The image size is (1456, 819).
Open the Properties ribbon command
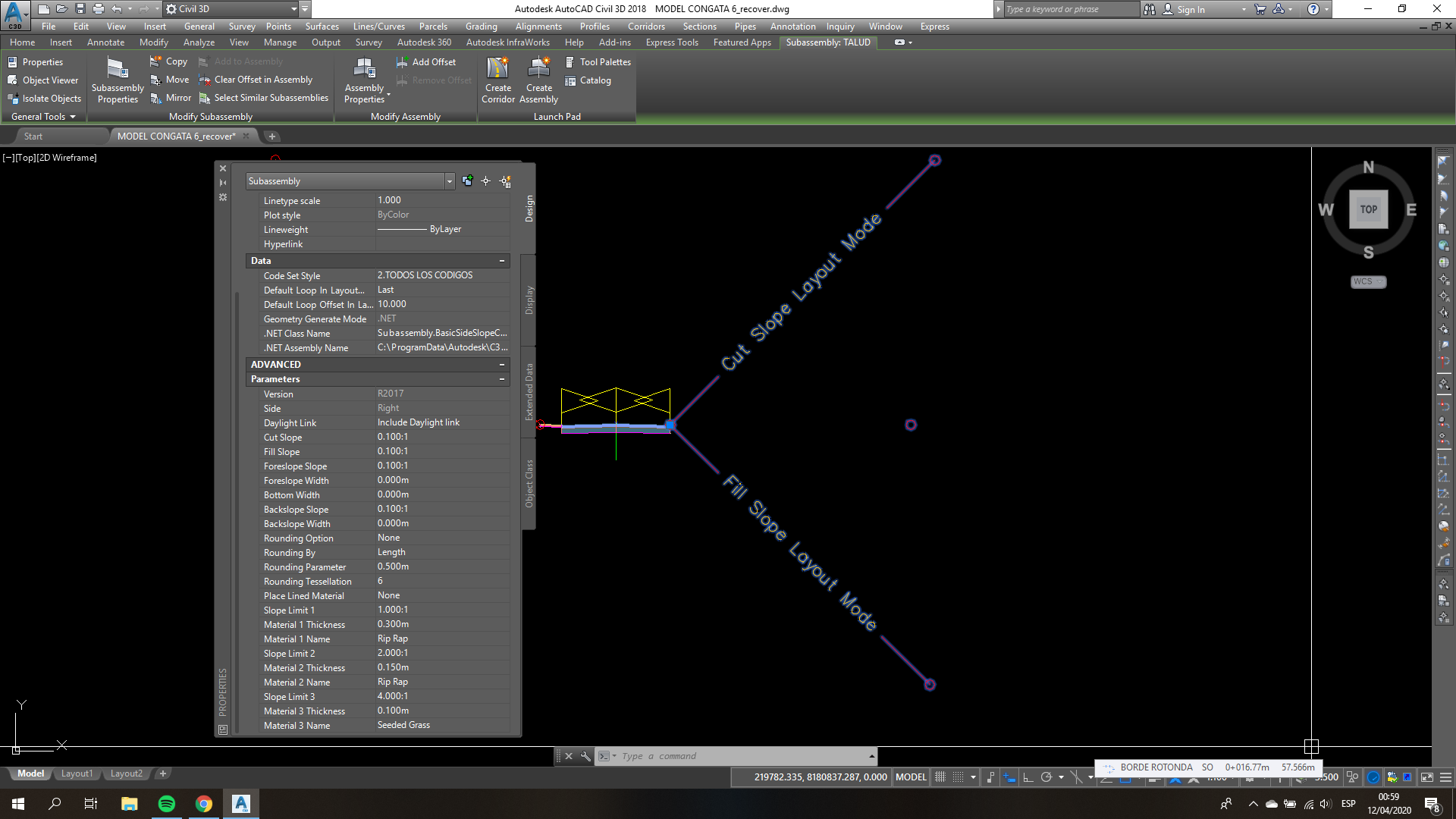tap(35, 62)
